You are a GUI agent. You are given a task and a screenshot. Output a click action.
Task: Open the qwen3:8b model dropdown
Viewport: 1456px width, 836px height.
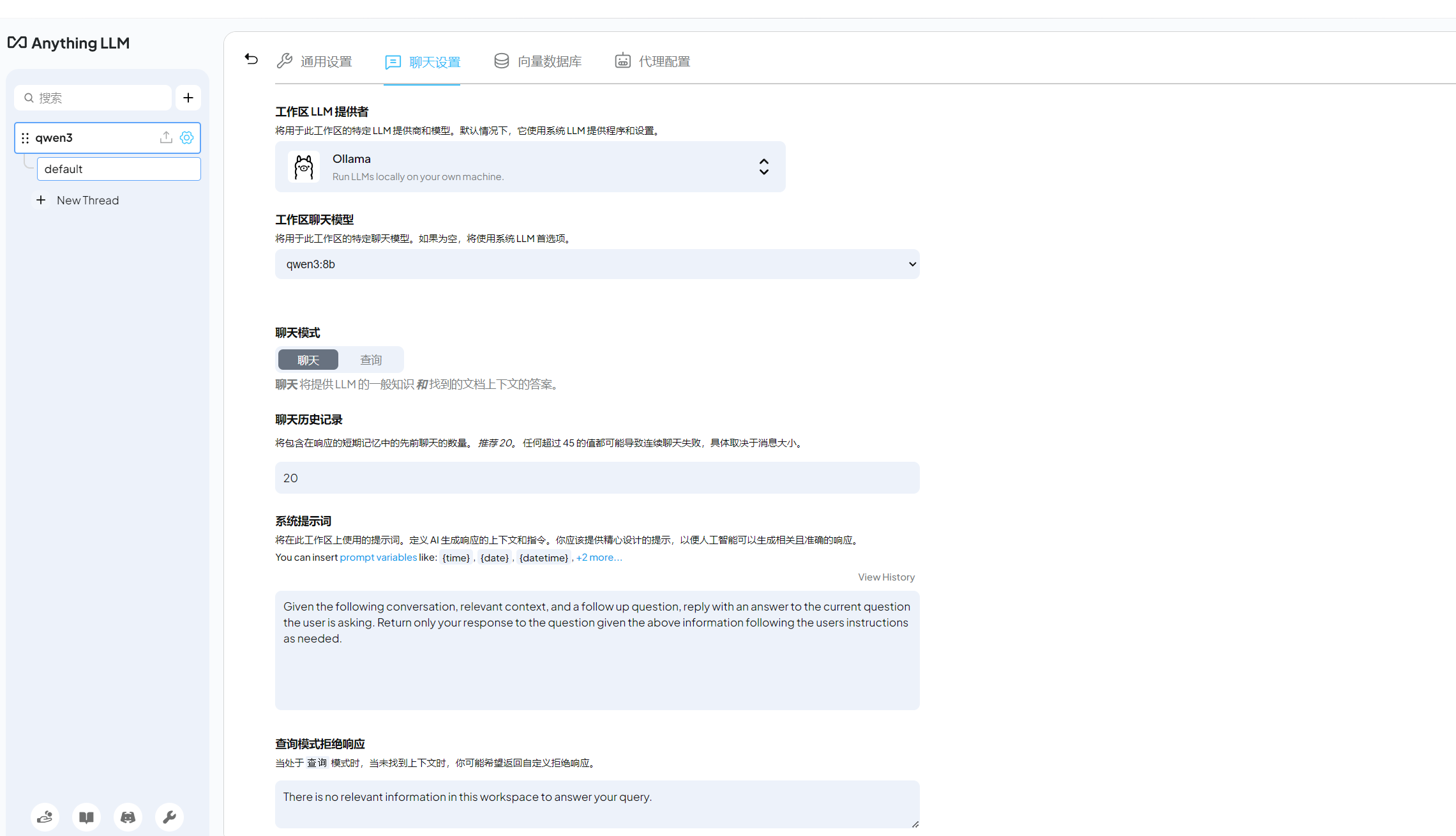[x=597, y=264]
